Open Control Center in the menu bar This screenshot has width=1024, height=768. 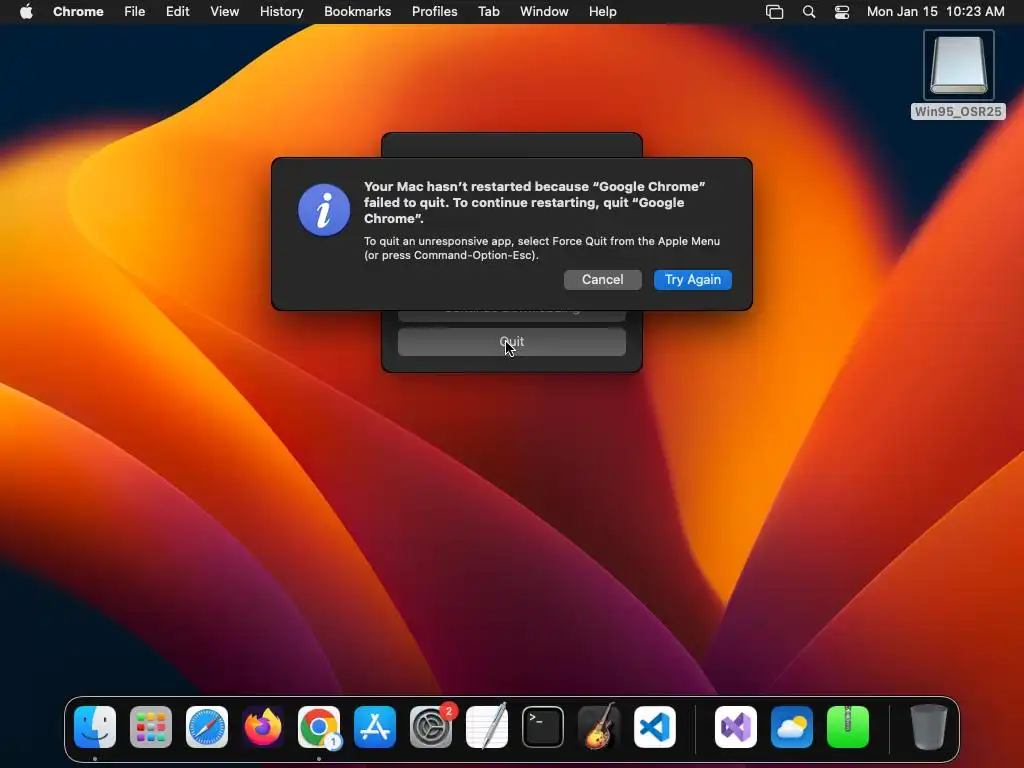(842, 12)
